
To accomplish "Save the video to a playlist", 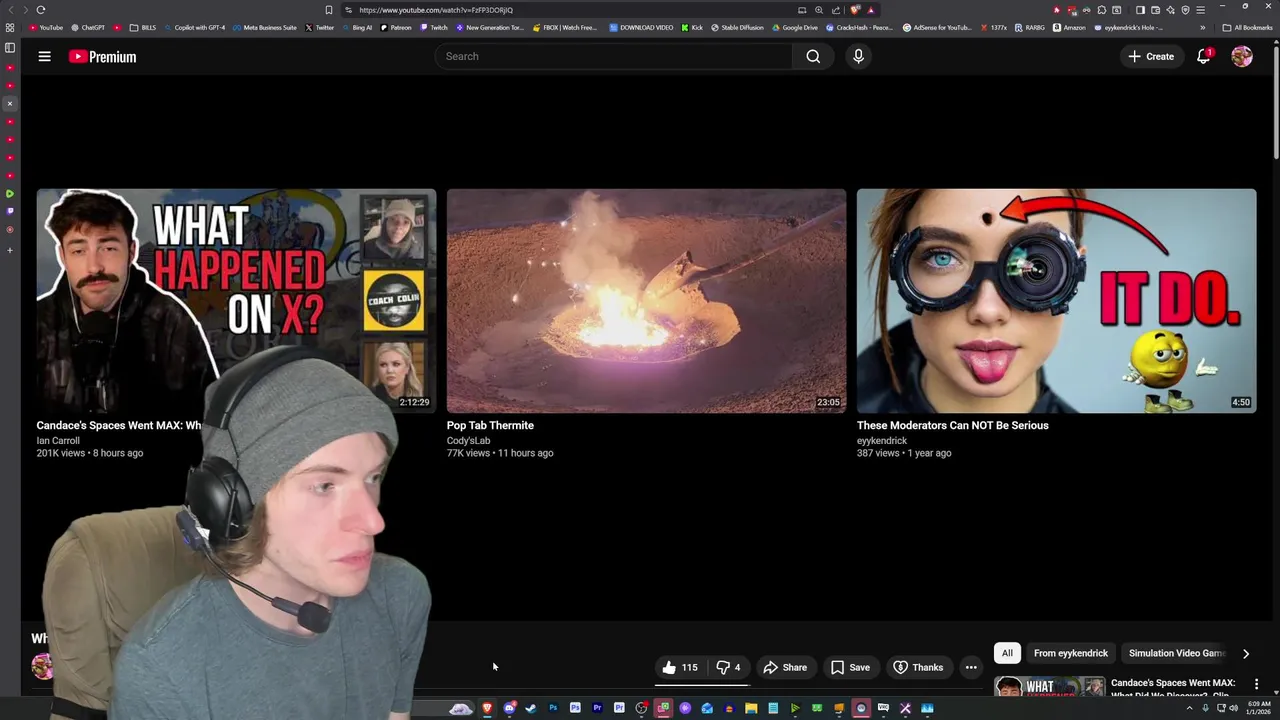I will [851, 667].
